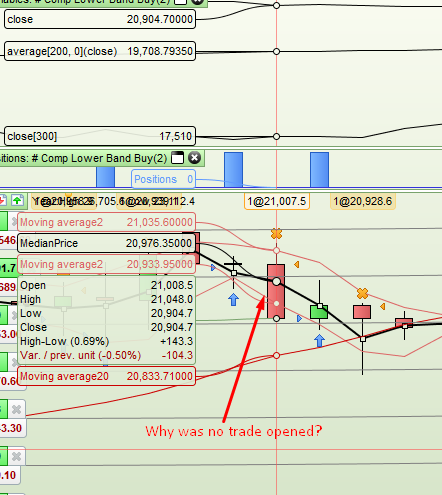Click the Var. / prev. unit (-0.50%) row

(106, 355)
